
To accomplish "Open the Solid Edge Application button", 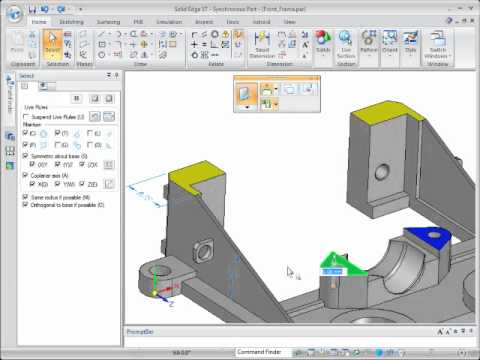I will [x=14, y=14].
